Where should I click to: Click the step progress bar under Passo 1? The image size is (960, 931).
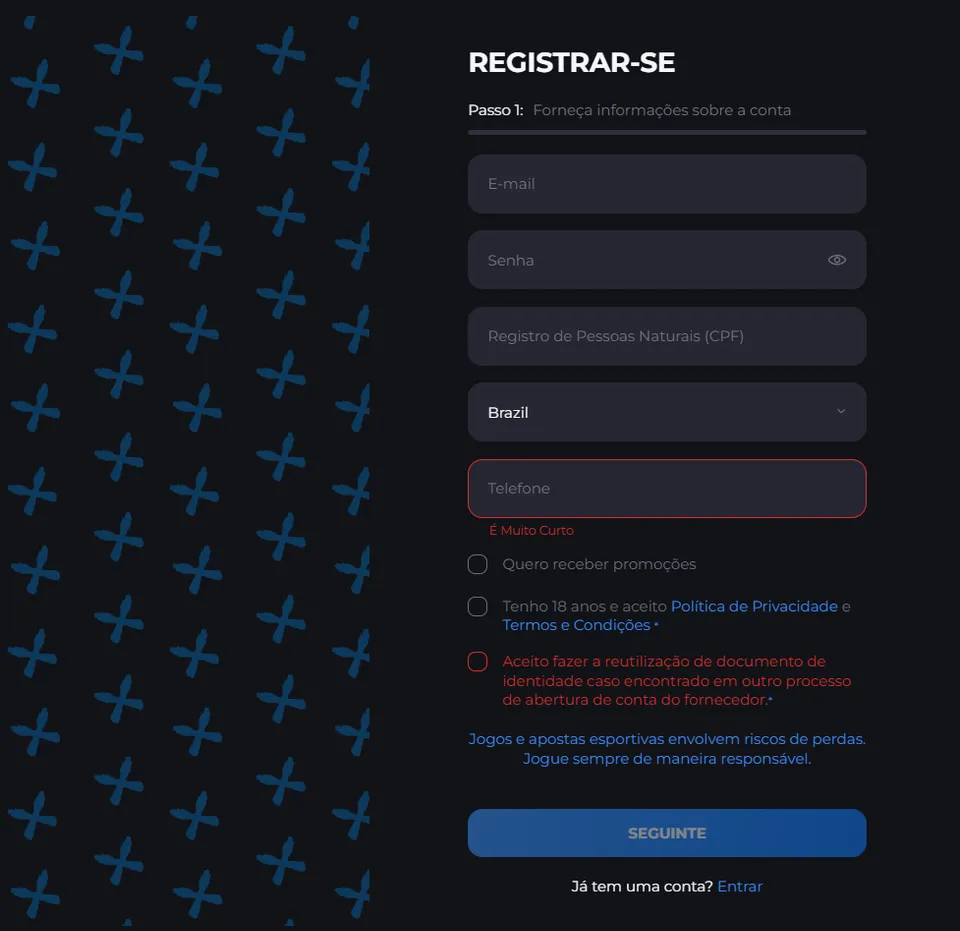tap(667, 132)
